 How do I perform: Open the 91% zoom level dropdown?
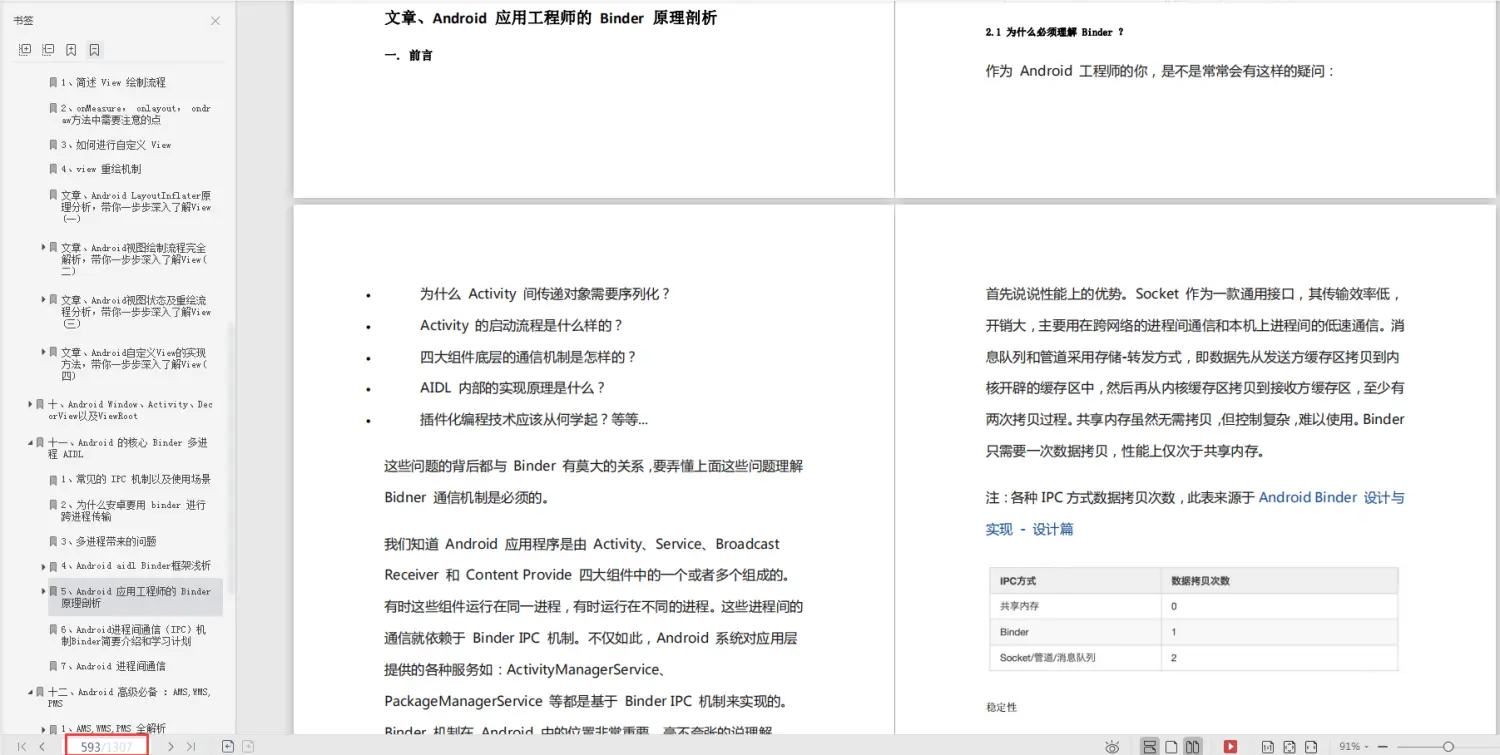click(x=1353, y=746)
